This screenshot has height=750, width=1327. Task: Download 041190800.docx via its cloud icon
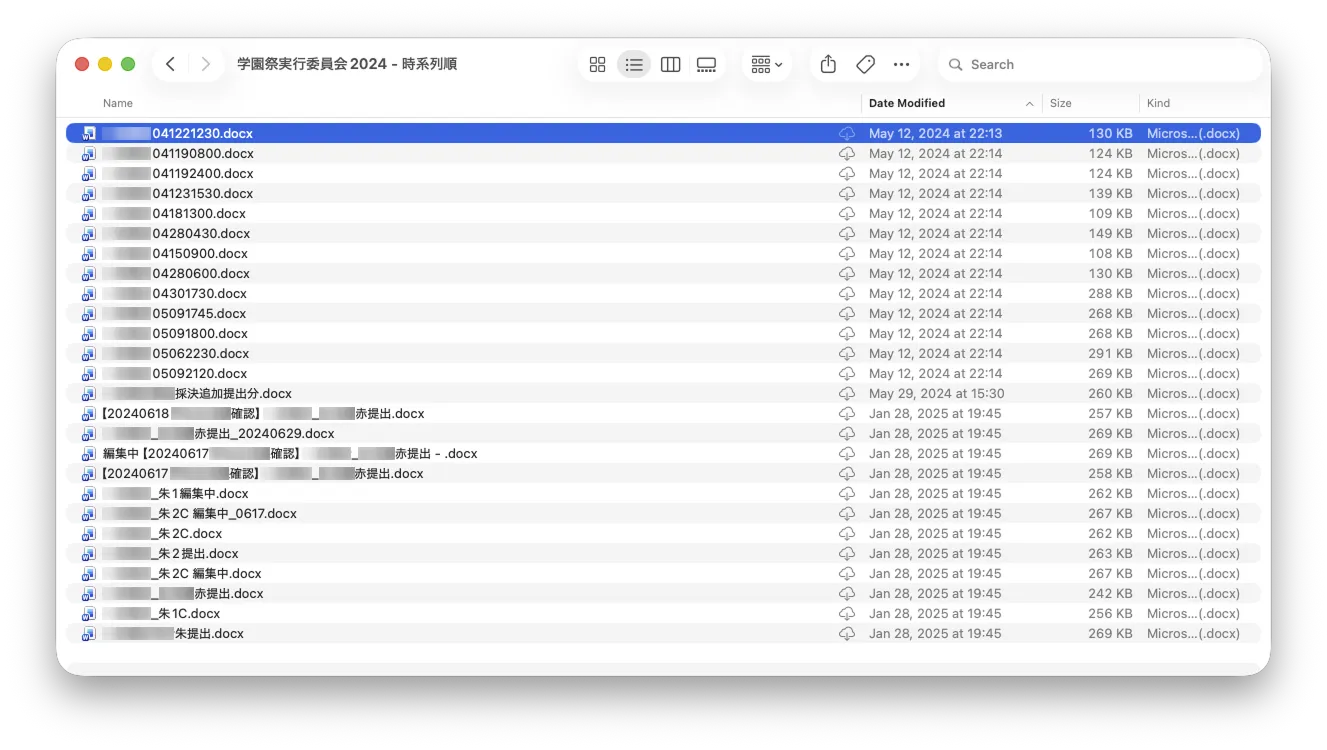(x=847, y=153)
